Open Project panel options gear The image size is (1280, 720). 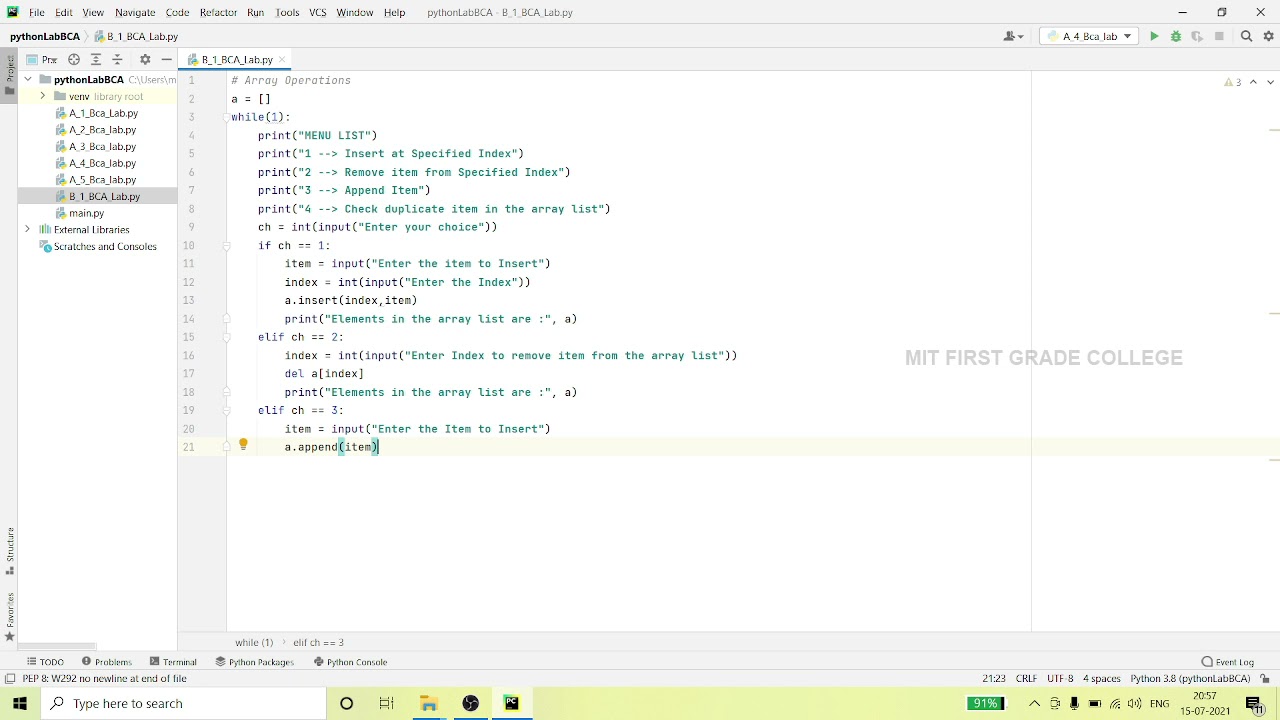145,60
